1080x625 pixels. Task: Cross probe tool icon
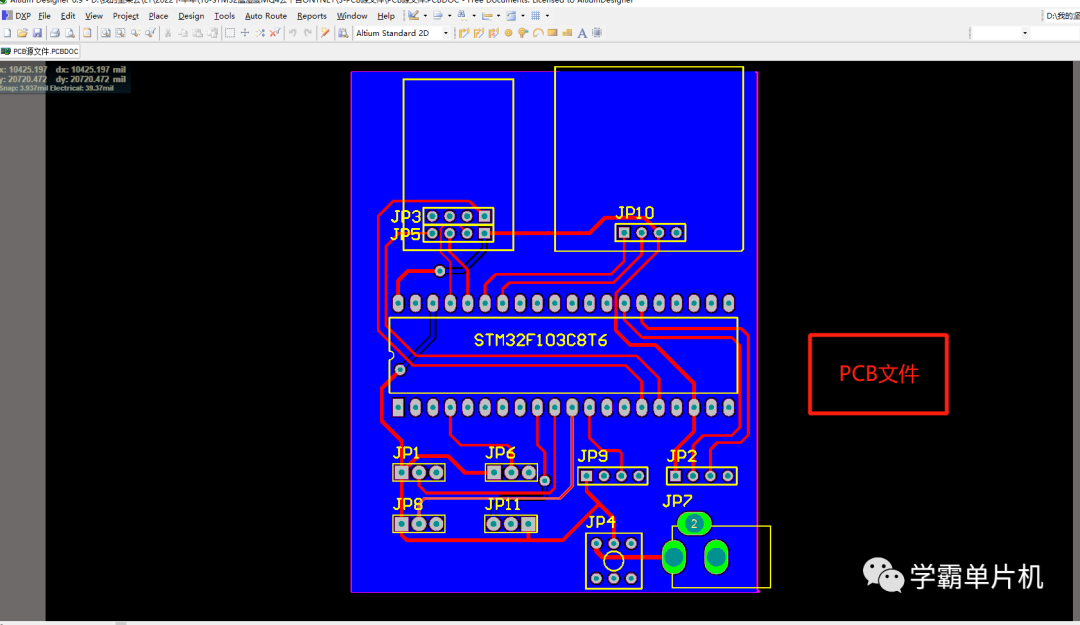(x=325, y=32)
